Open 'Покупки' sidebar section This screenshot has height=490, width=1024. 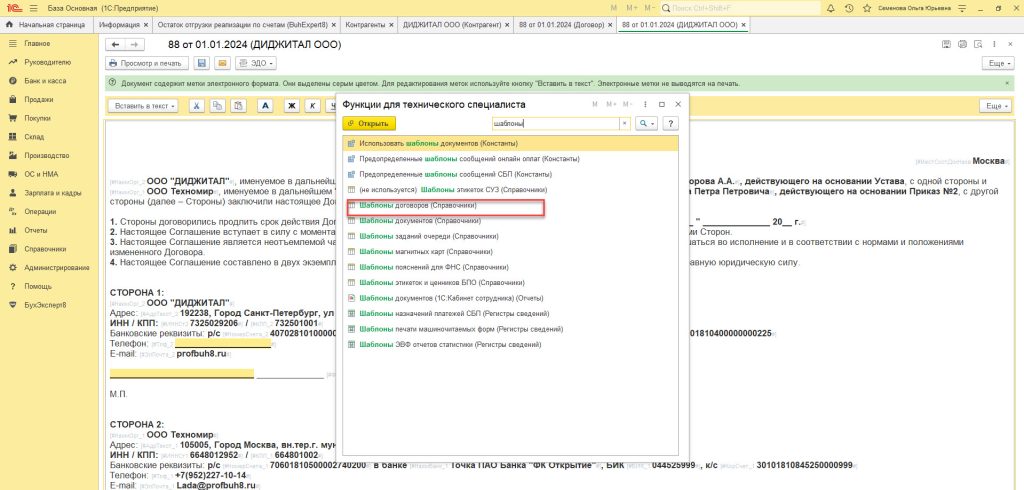click(x=38, y=118)
